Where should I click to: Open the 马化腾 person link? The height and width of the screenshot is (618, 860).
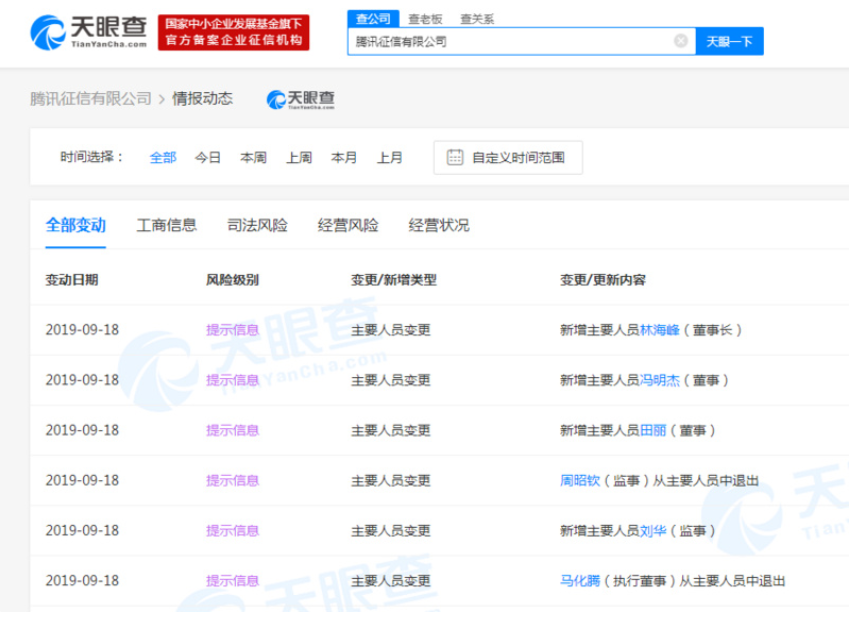(580, 580)
